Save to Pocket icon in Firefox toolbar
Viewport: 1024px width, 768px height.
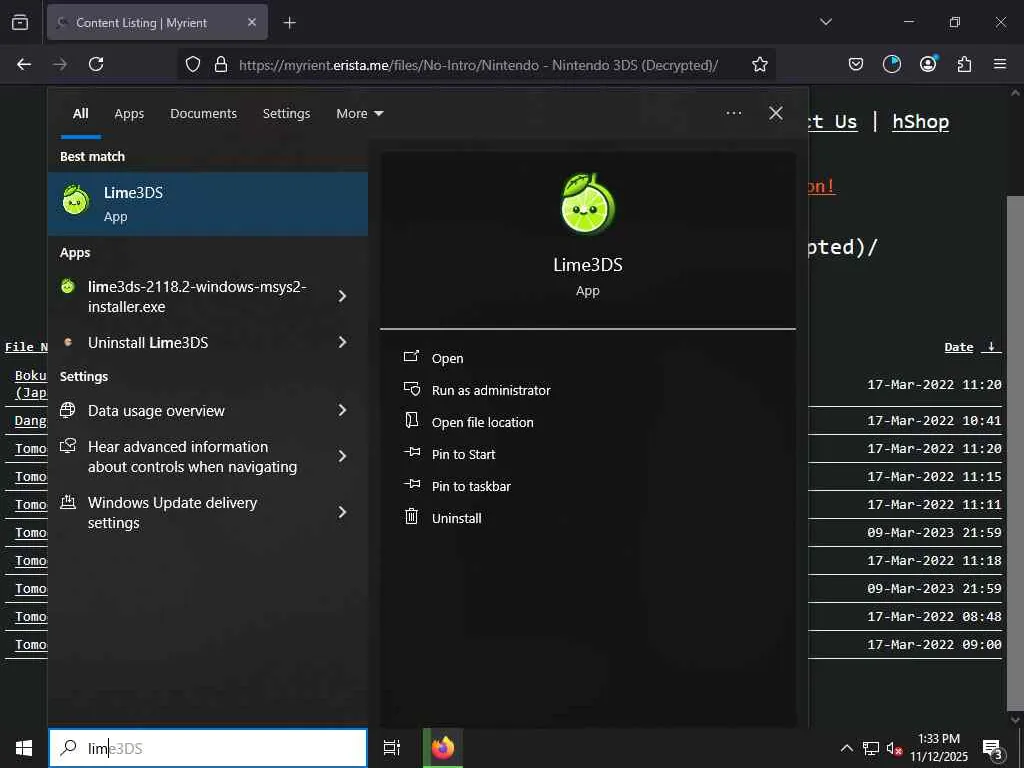coord(856,64)
